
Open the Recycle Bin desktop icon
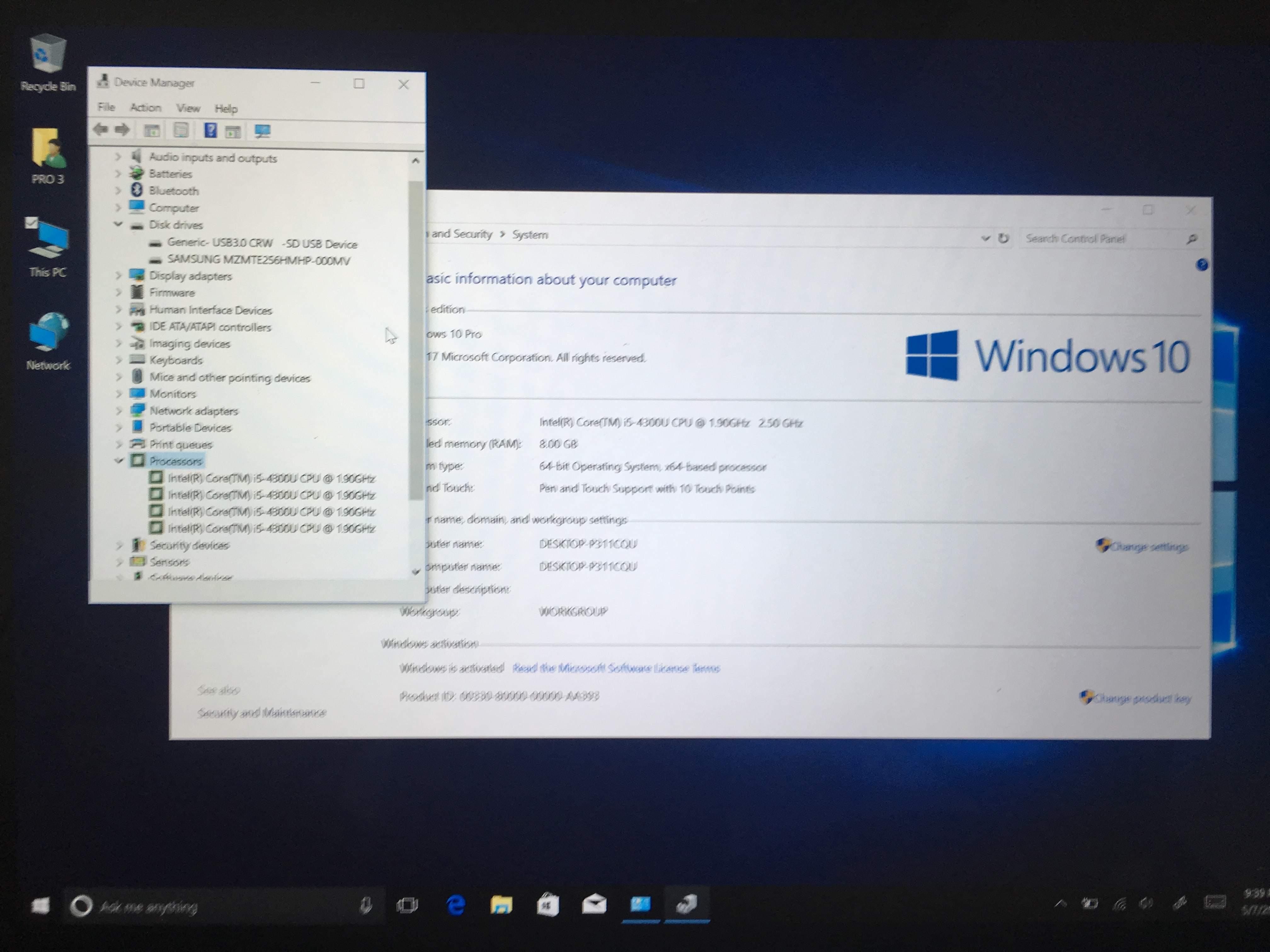tap(48, 63)
